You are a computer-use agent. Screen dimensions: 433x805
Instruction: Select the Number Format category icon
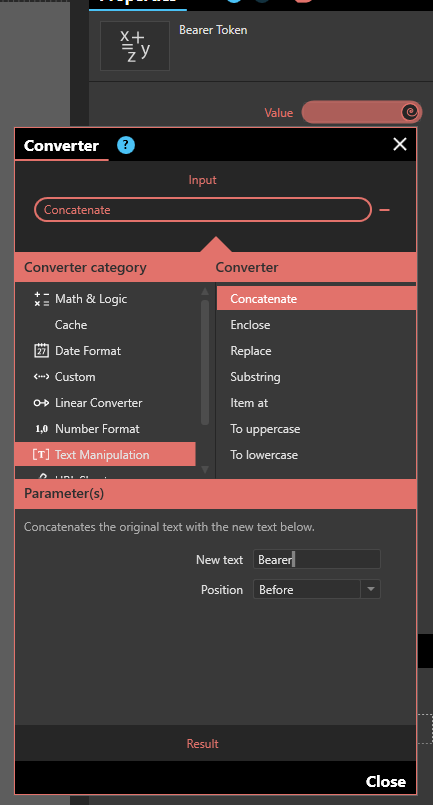41,429
